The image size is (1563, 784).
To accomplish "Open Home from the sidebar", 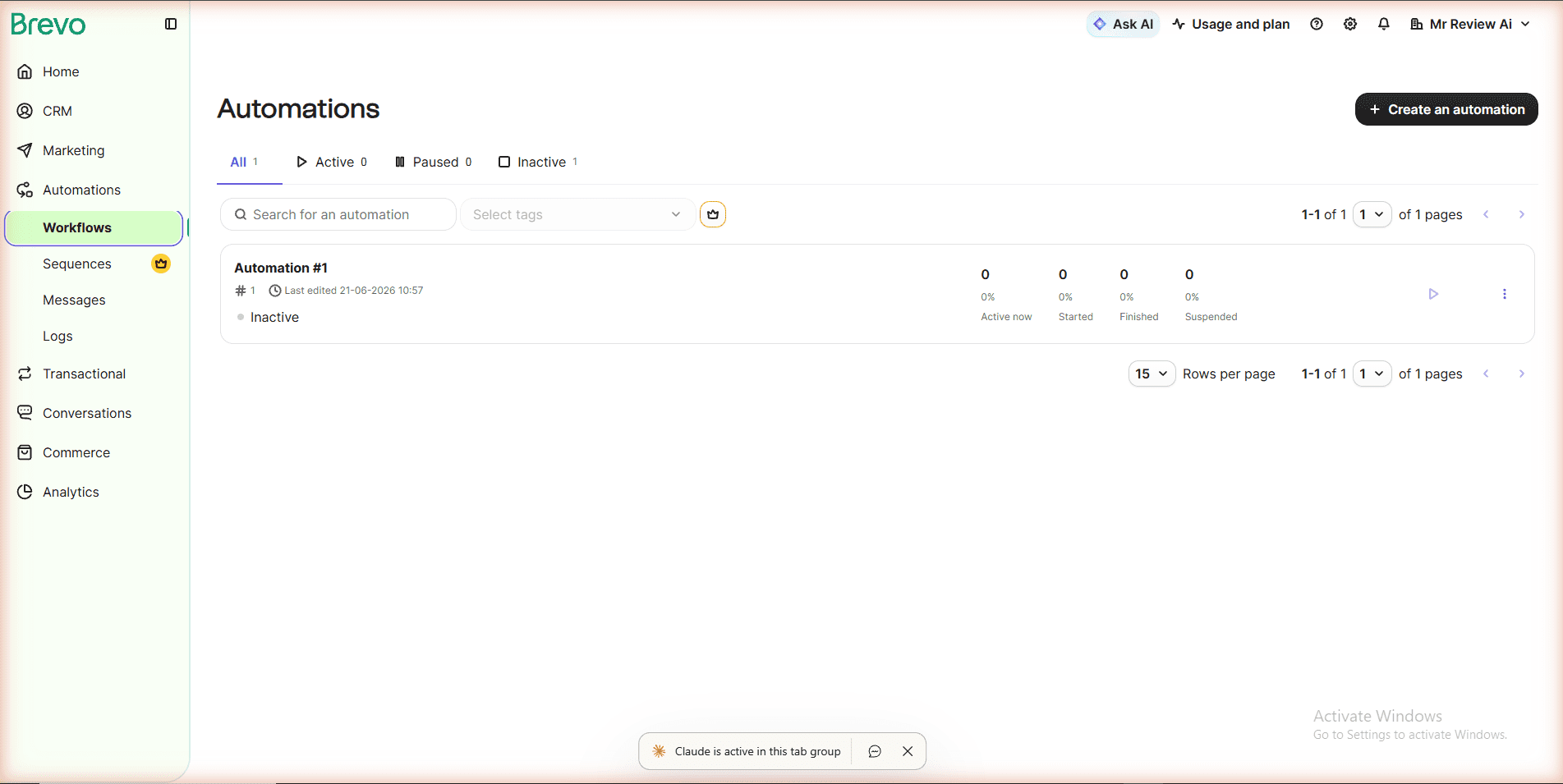I will (x=61, y=71).
